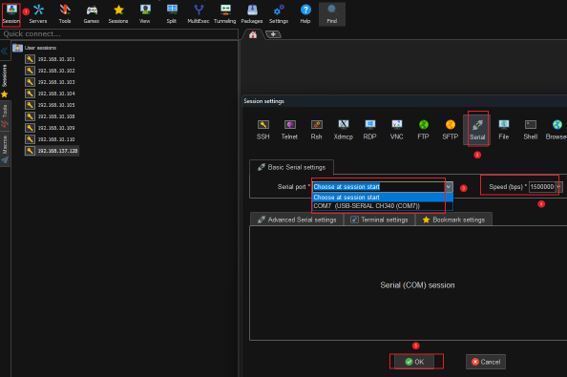Open the Help toolbar icon
567x377 pixels.
click(305, 14)
